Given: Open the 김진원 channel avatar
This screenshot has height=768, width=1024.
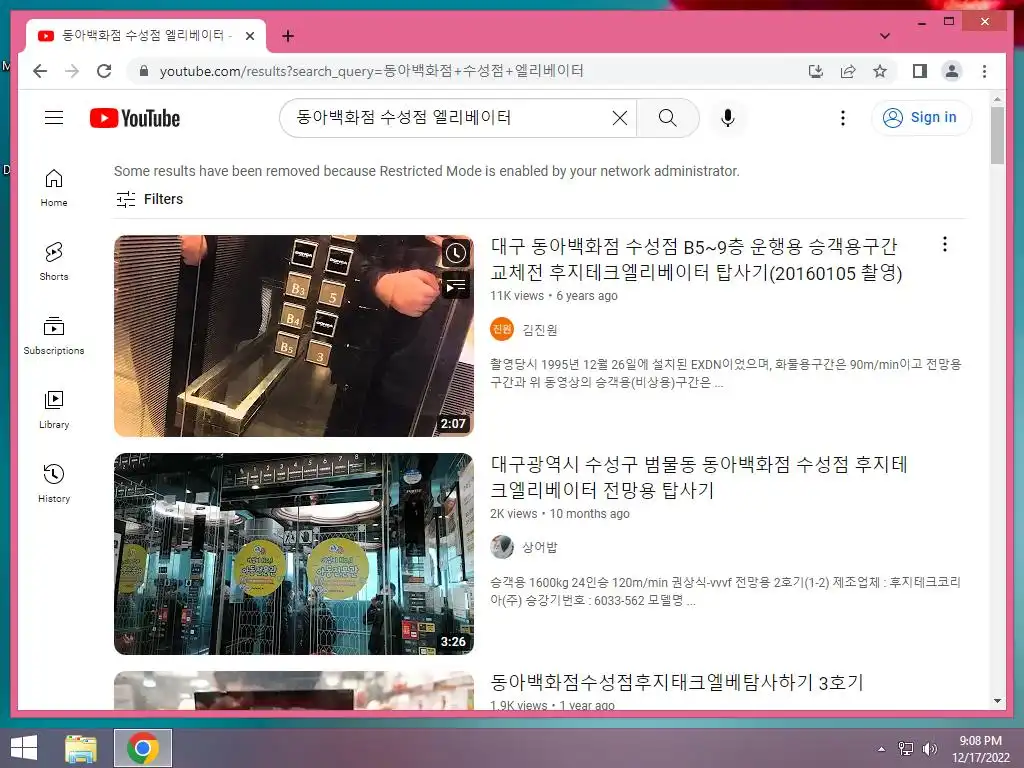Looking at the screenshot, I should point(502,329).
